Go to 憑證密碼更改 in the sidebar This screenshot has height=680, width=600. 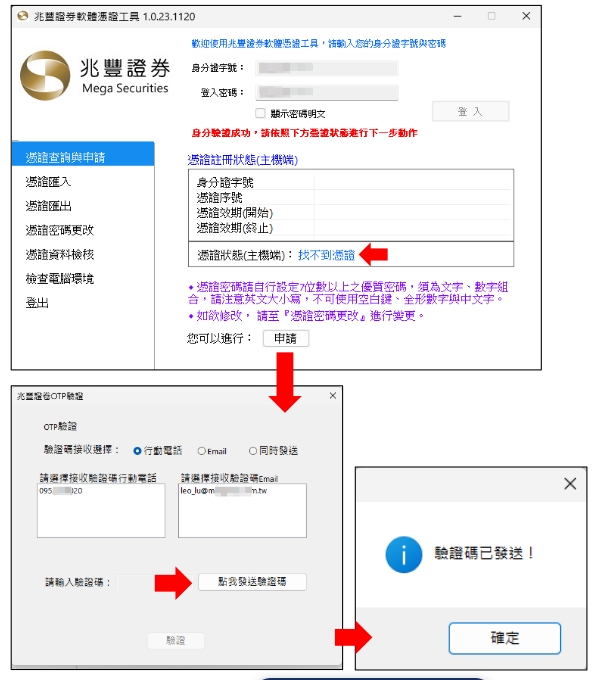61,230
